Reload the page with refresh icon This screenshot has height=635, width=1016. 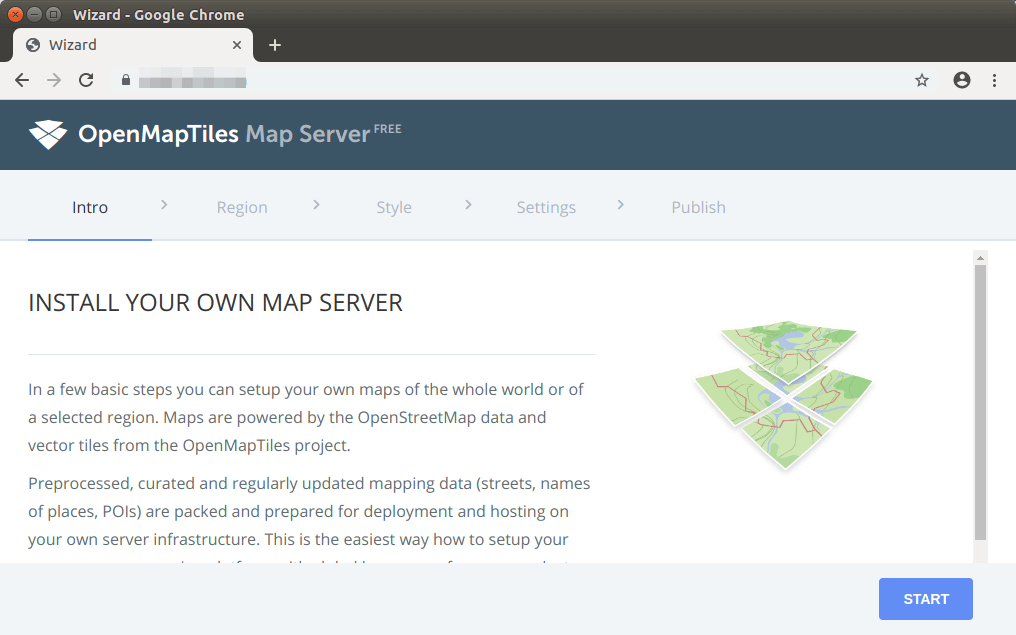[x=86, y=80]
